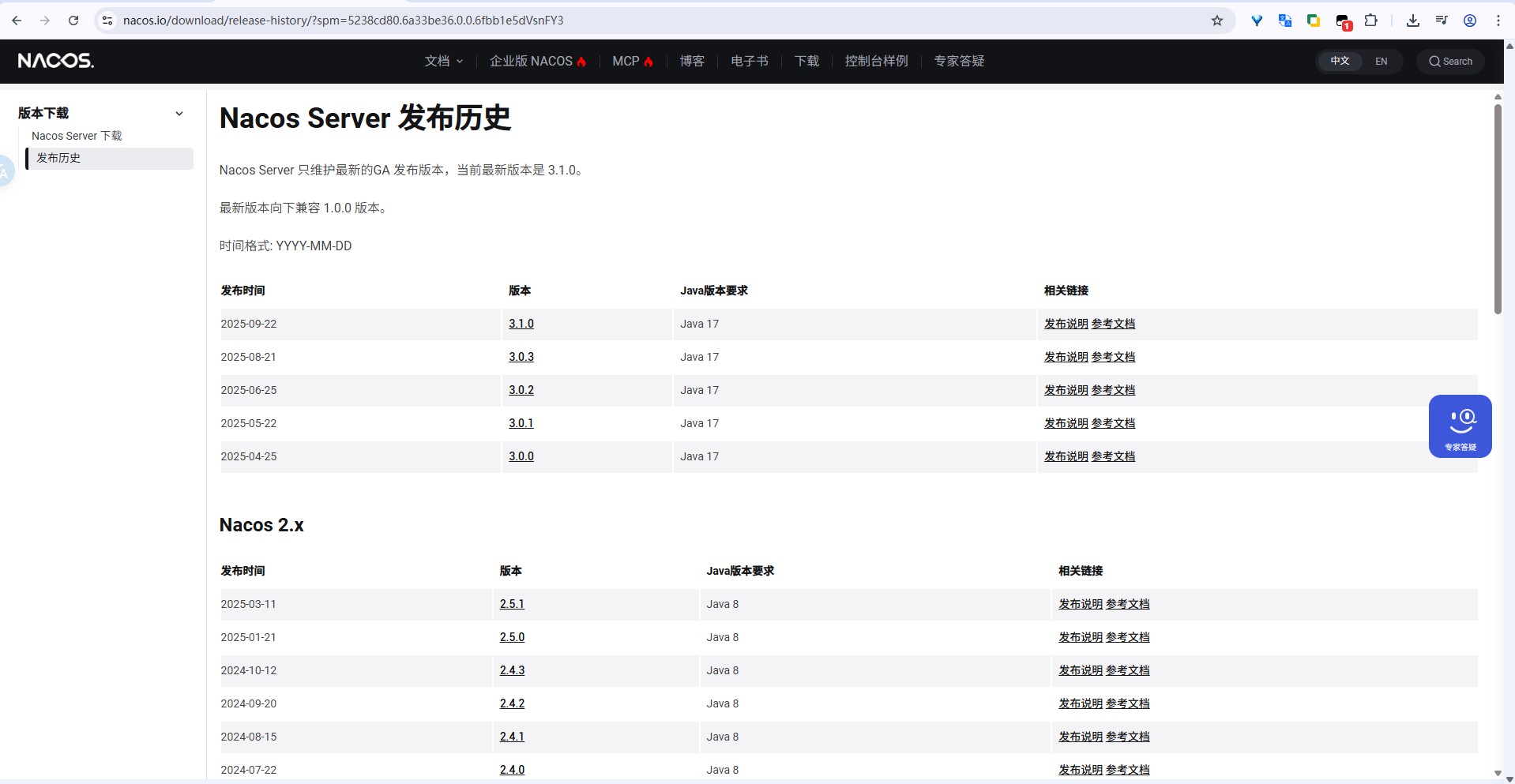Open 参考文档 for version 3.0.0
The height and width of the screenshot is (784, 1515).
(1113, 456)
